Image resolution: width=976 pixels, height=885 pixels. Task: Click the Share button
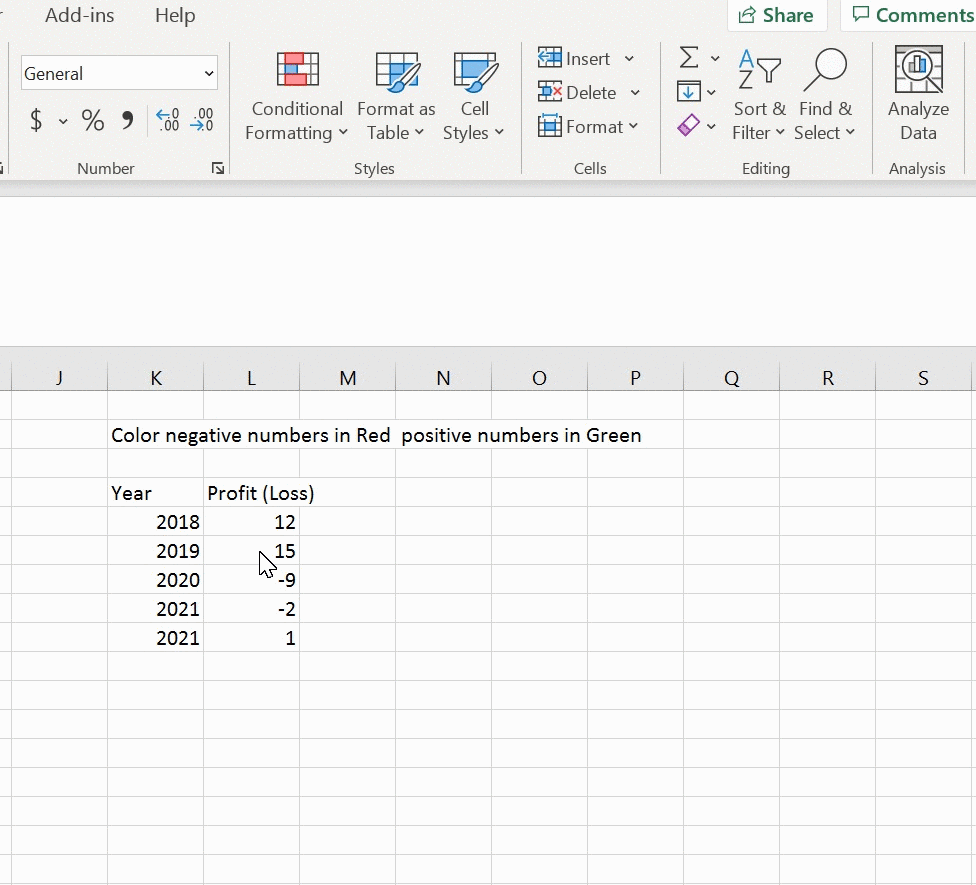point(776,15)
